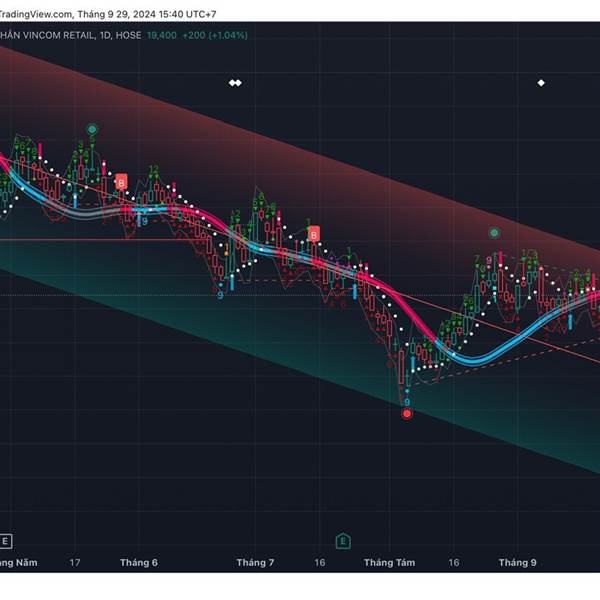The width and height of the screenshot is (600, 600).
Task: Click the TradingView.com timestamp header text
Action: (x=108, y=15)
